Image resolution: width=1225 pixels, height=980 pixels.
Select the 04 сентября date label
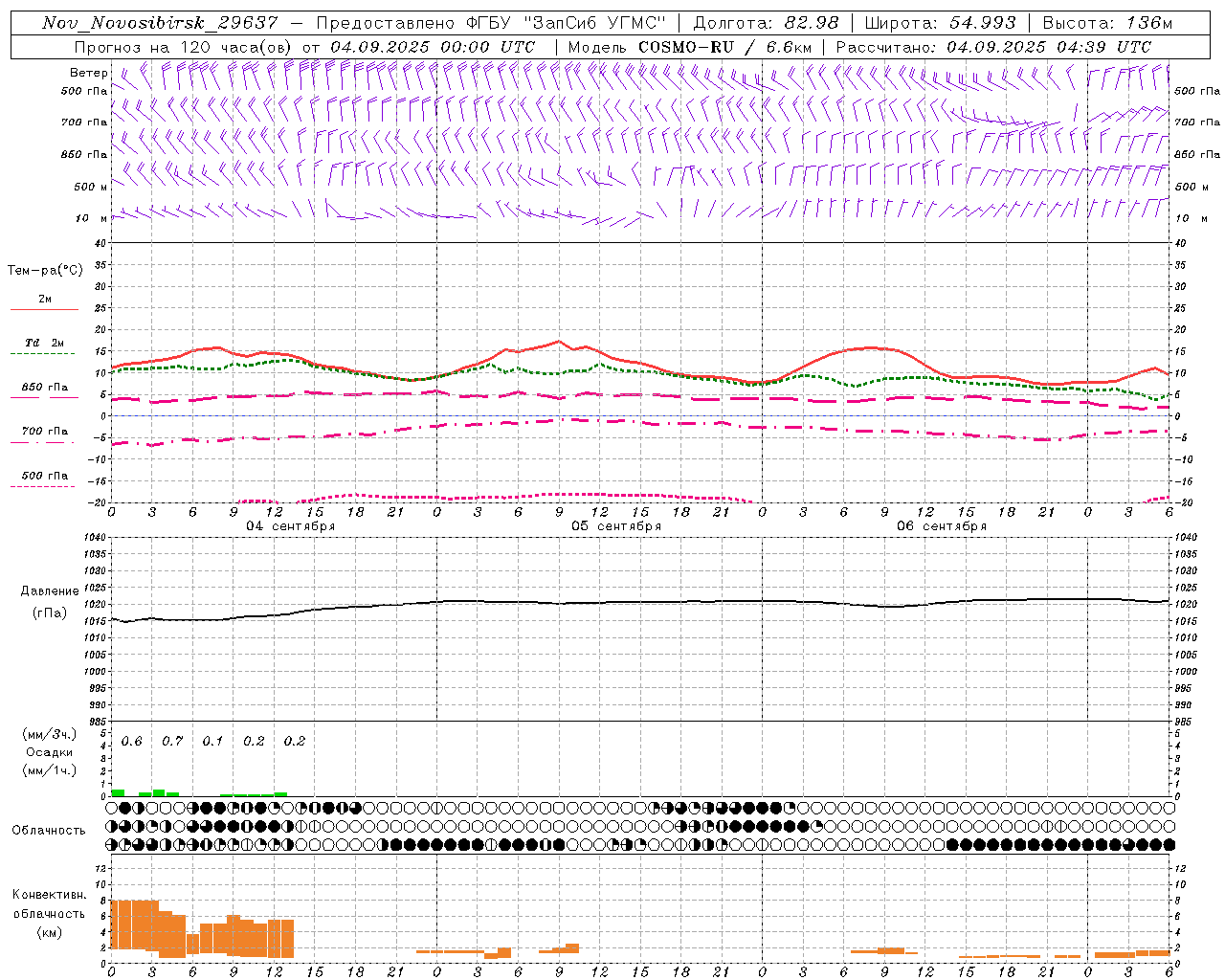(x=290, y=526)
